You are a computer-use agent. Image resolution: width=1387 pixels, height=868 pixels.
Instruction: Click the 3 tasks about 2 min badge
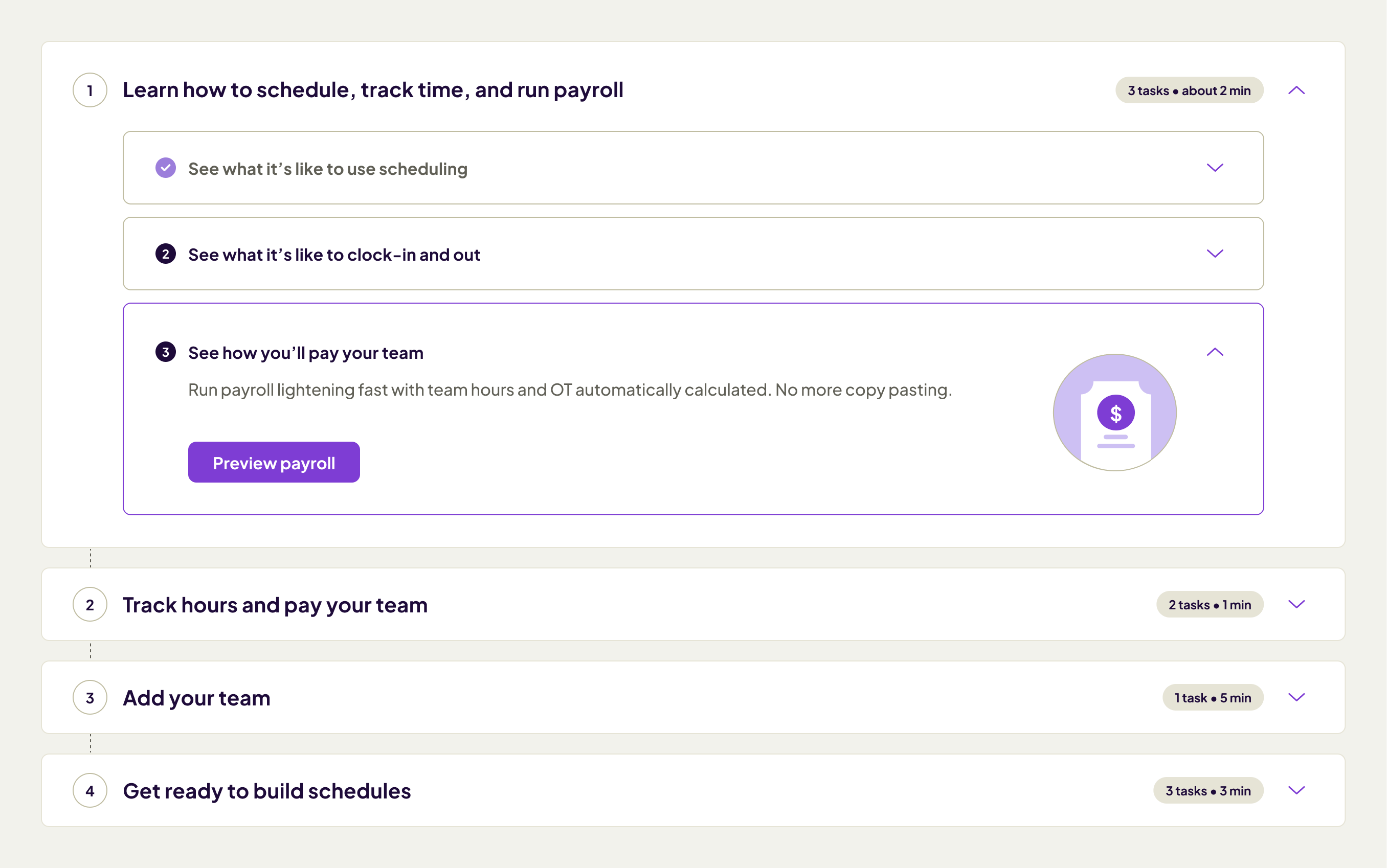[1189, 90]
